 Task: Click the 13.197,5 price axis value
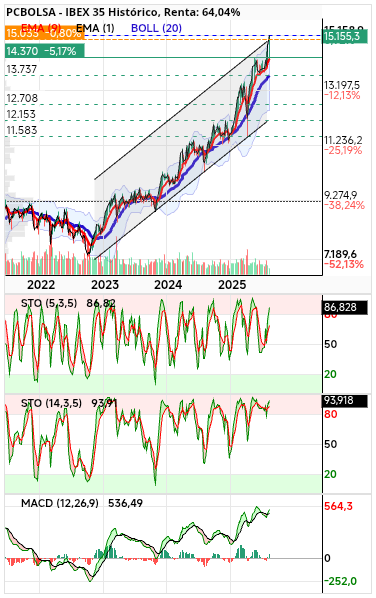[x=342, y=85]
